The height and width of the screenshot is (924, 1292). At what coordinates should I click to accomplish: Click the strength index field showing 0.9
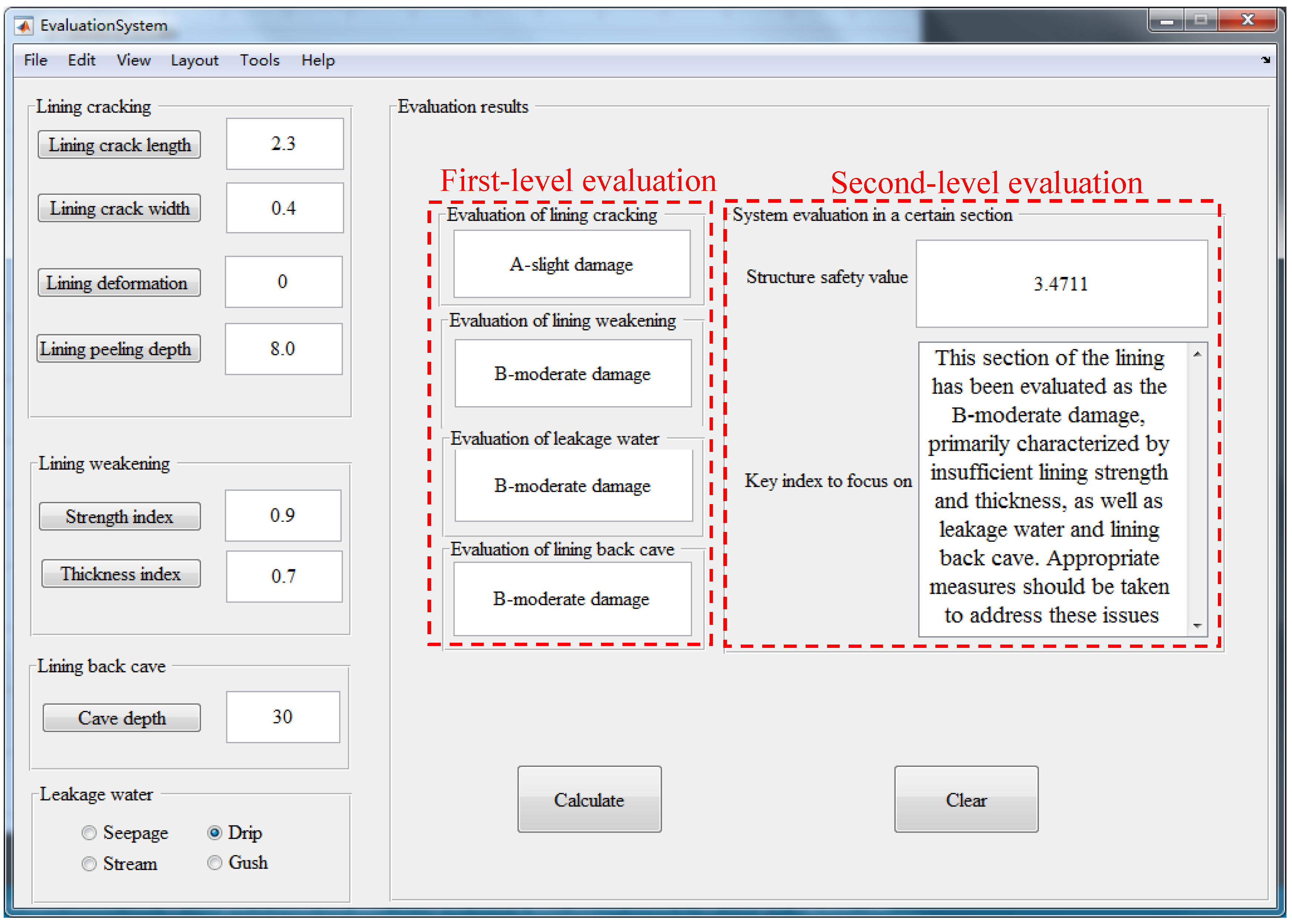click(x=283, y=516)
